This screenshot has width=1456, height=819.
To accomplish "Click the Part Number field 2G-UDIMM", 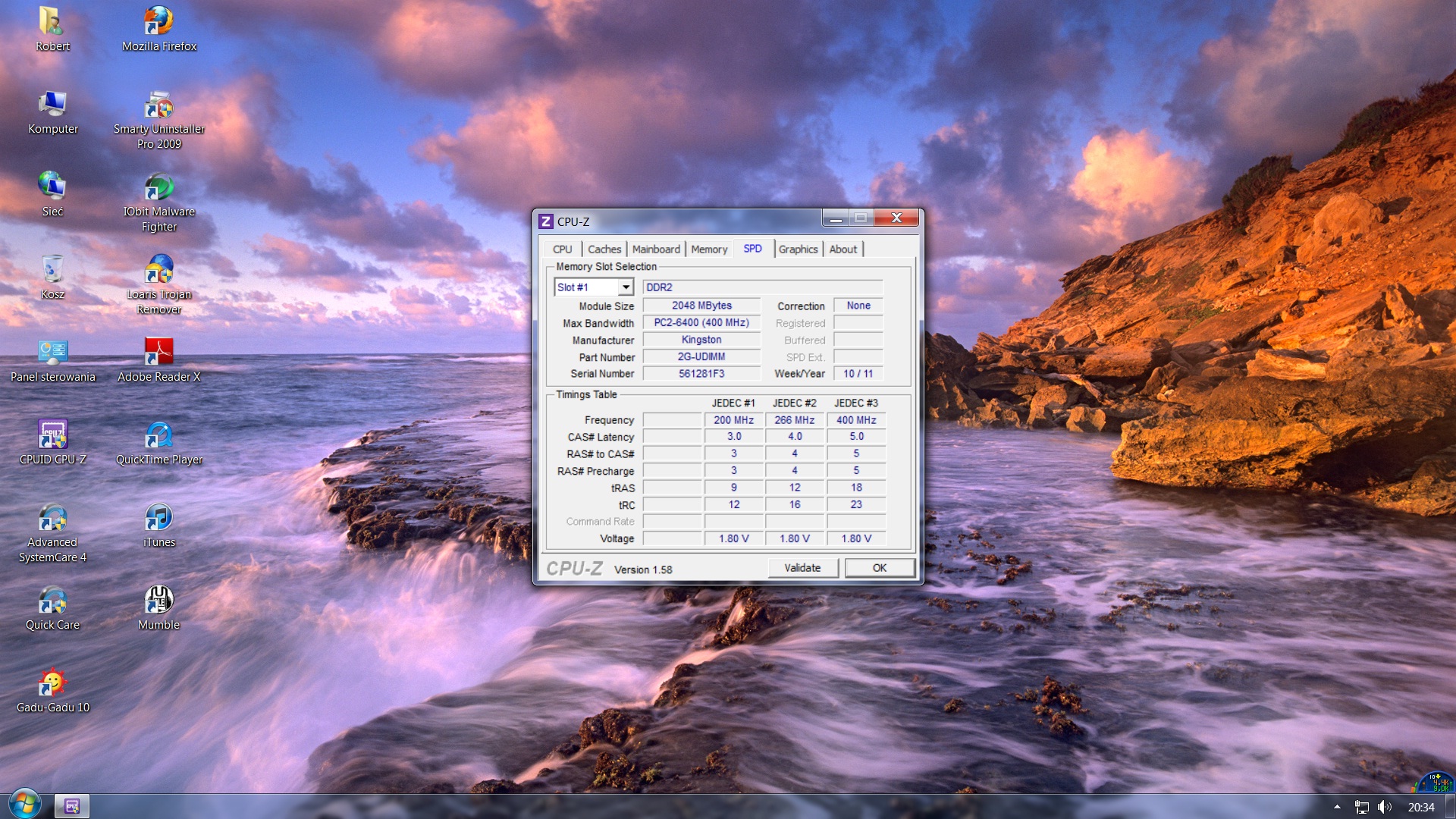I will click(701, 357).
